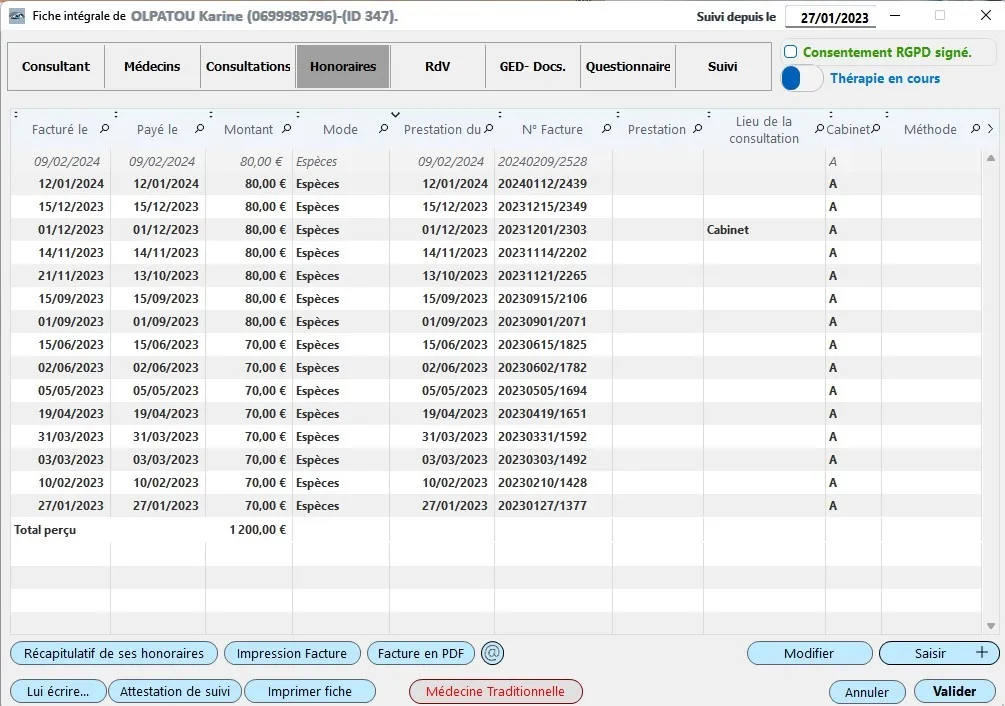Switch to the Consultant tab
The height and width of the screenshot is (706, 1005).
coord(56,67)
